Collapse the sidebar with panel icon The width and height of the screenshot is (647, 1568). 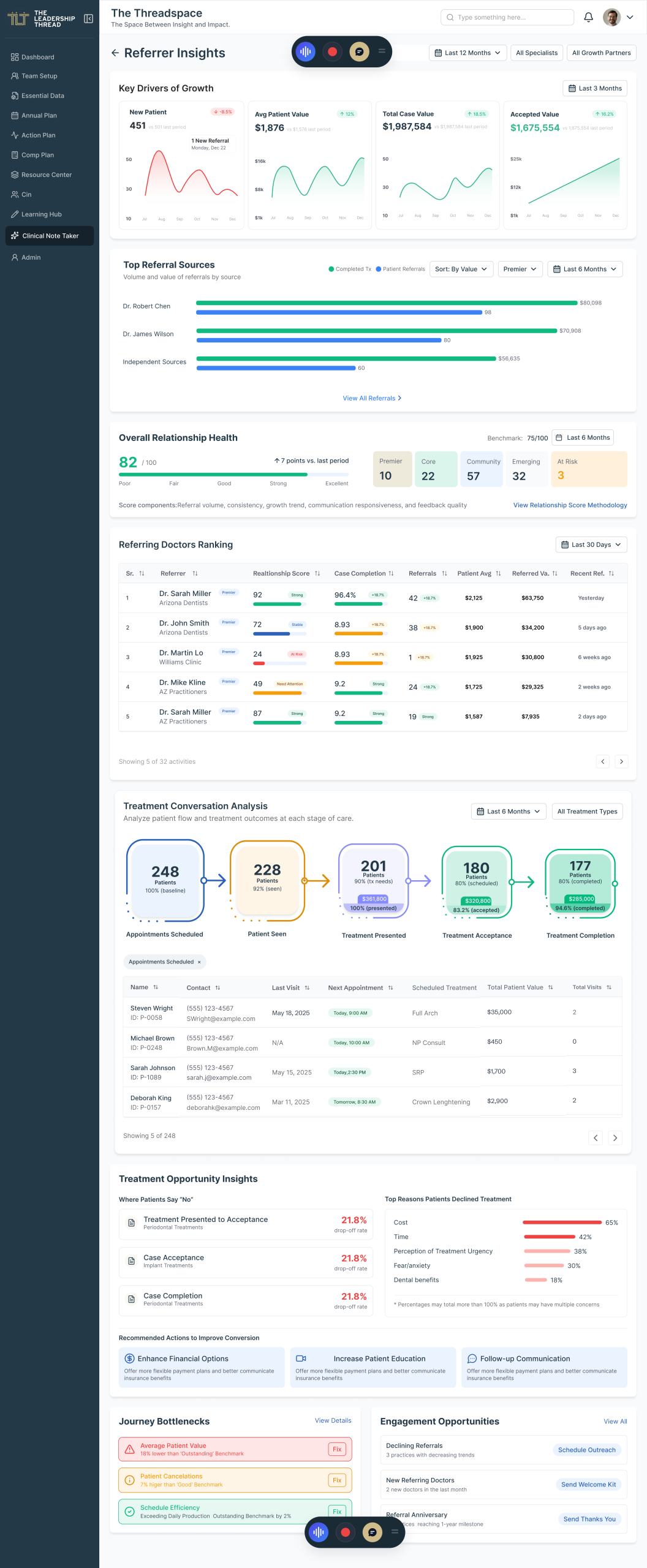tap(88, 19)
